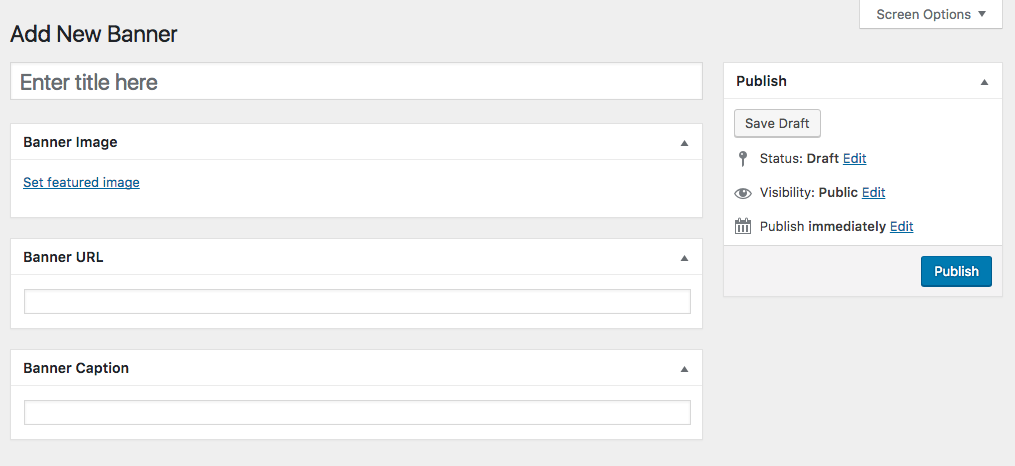
Task: Open the Set featured image link
Action: click(81, 183)
